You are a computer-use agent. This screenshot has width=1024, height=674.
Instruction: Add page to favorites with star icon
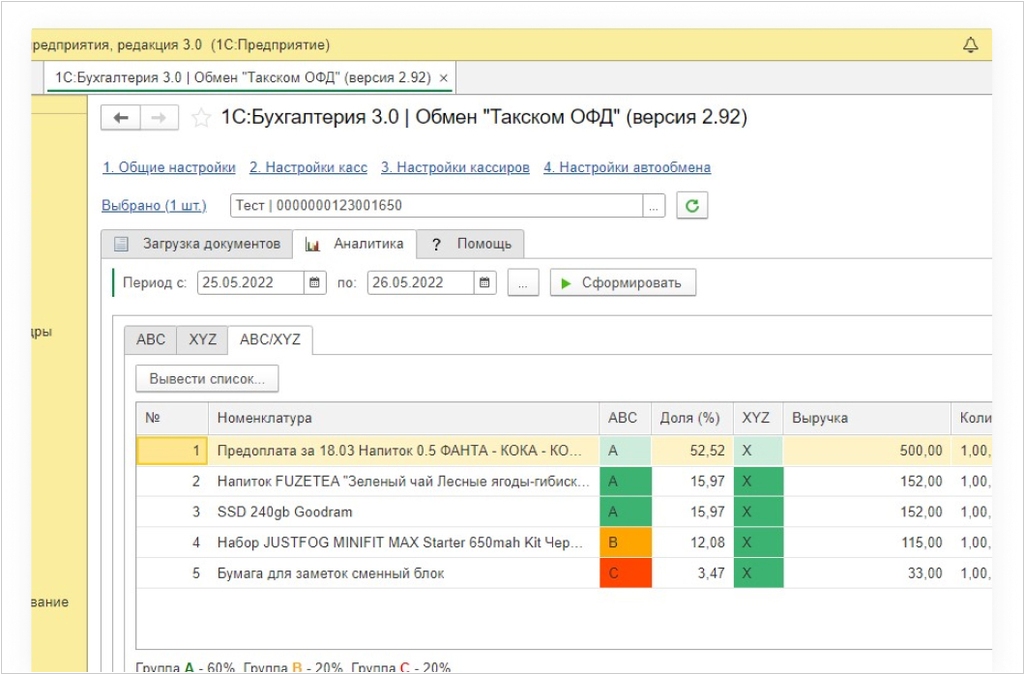(201, 118)
